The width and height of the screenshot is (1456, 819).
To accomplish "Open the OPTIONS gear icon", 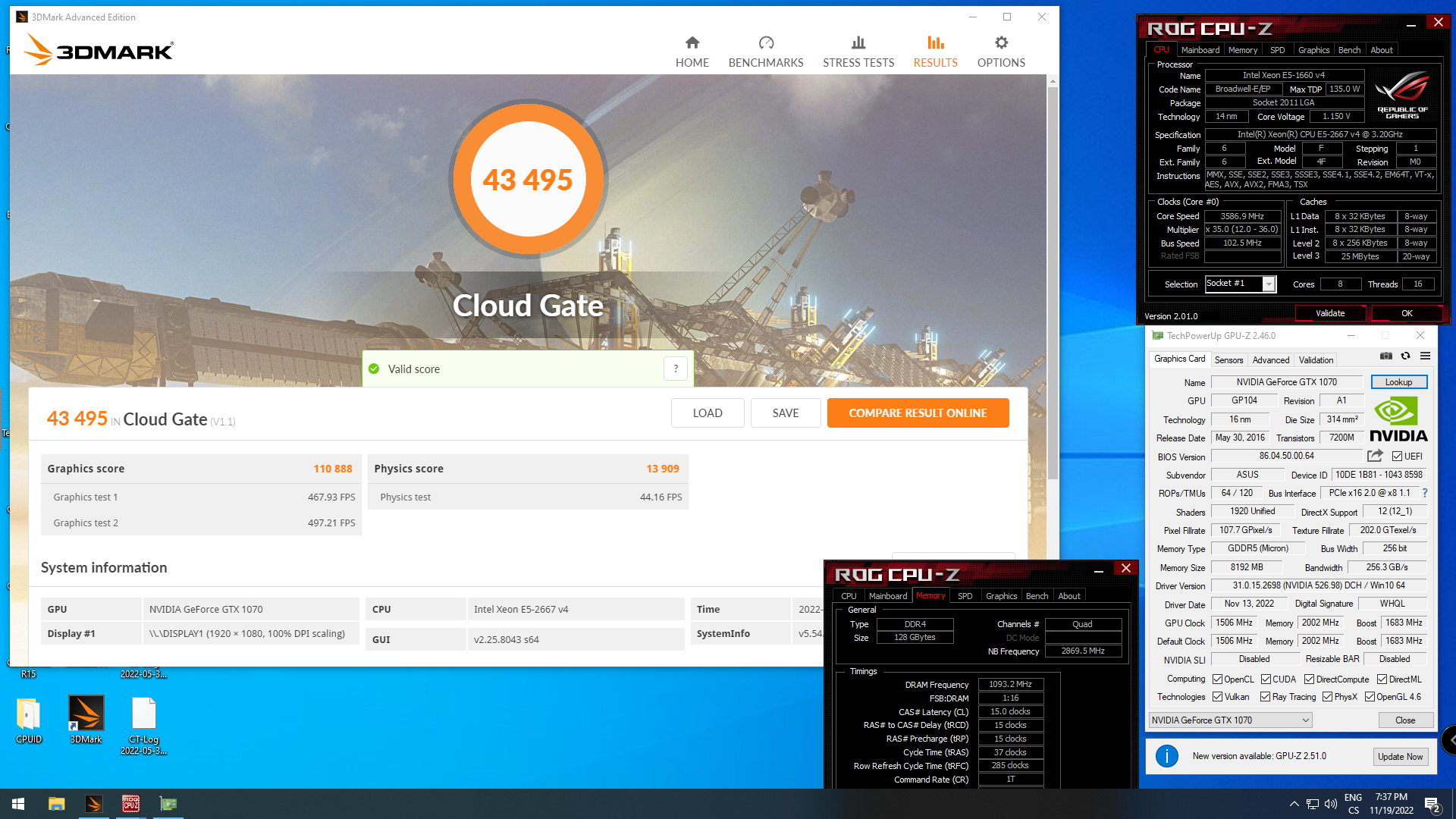I will (x=1001, y=42).
